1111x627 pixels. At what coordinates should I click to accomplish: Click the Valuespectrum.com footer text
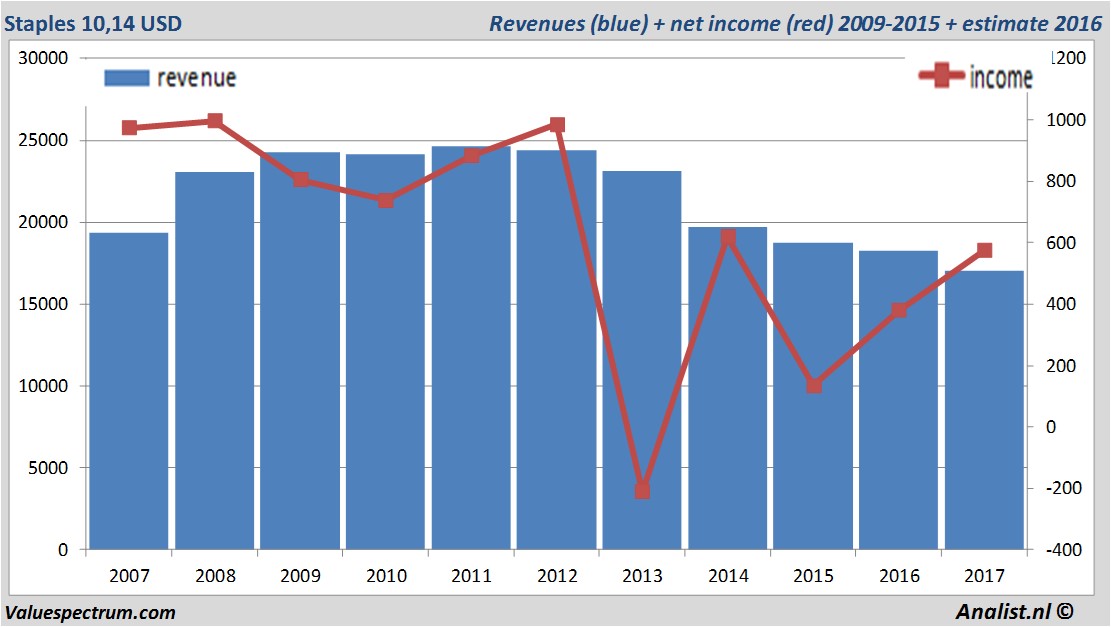(90, 613)
